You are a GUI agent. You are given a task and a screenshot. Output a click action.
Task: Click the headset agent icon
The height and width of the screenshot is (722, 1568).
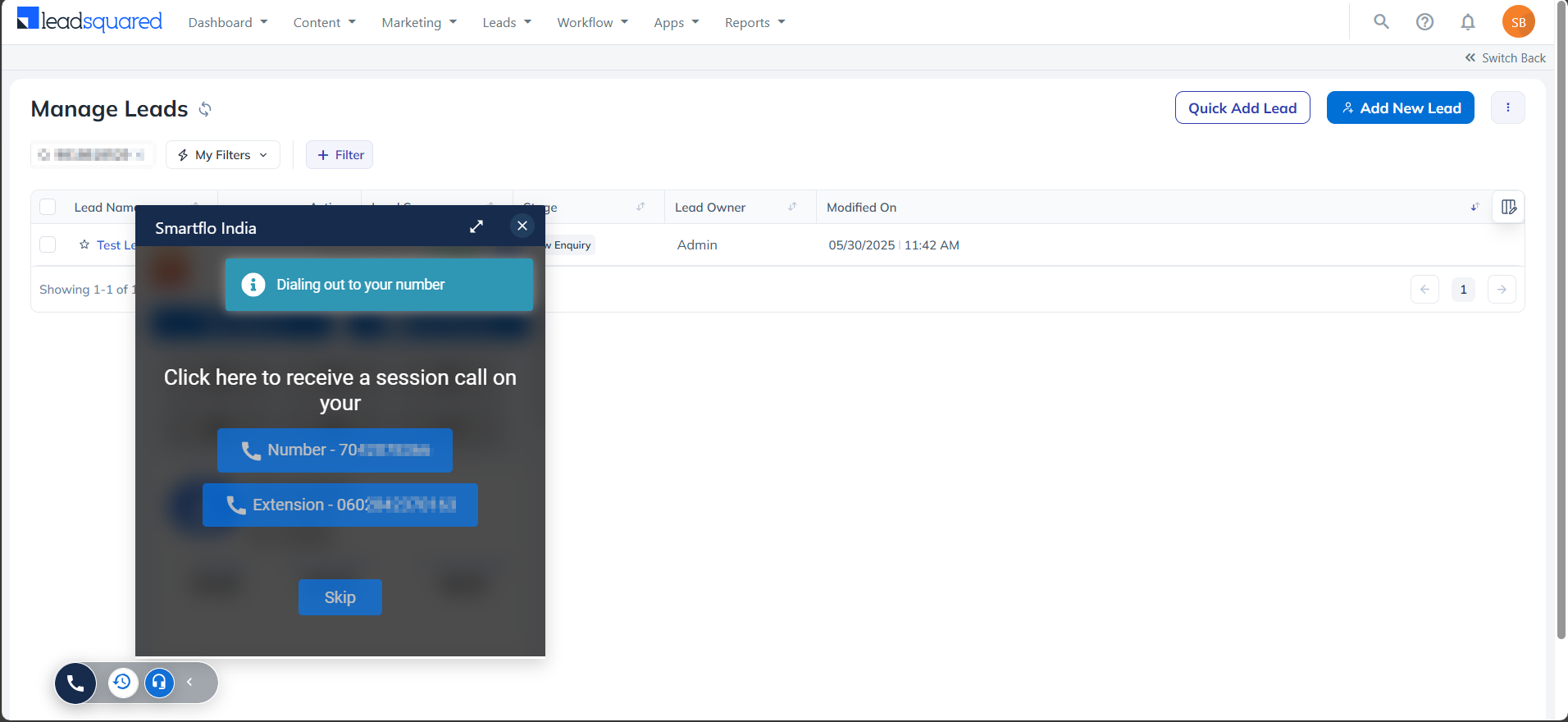coord(159,682)
